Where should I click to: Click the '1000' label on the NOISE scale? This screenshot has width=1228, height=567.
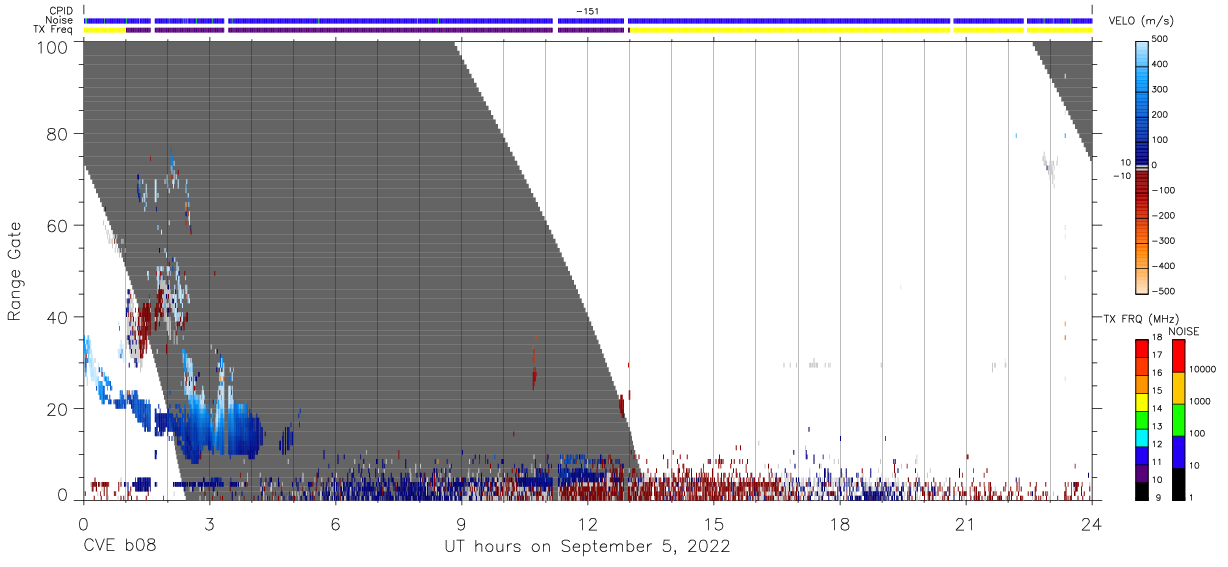coord(1202,401)
